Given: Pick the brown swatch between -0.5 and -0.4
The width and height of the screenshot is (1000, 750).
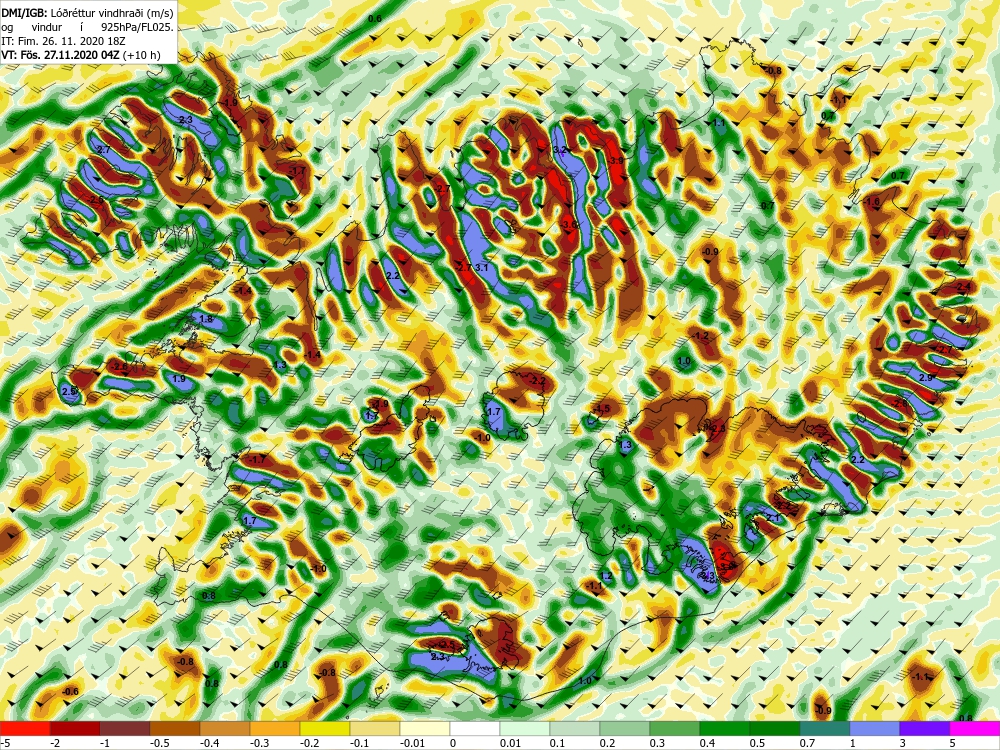Looking at the screenshot, I should pyautogui.click(x=175, y=728).
